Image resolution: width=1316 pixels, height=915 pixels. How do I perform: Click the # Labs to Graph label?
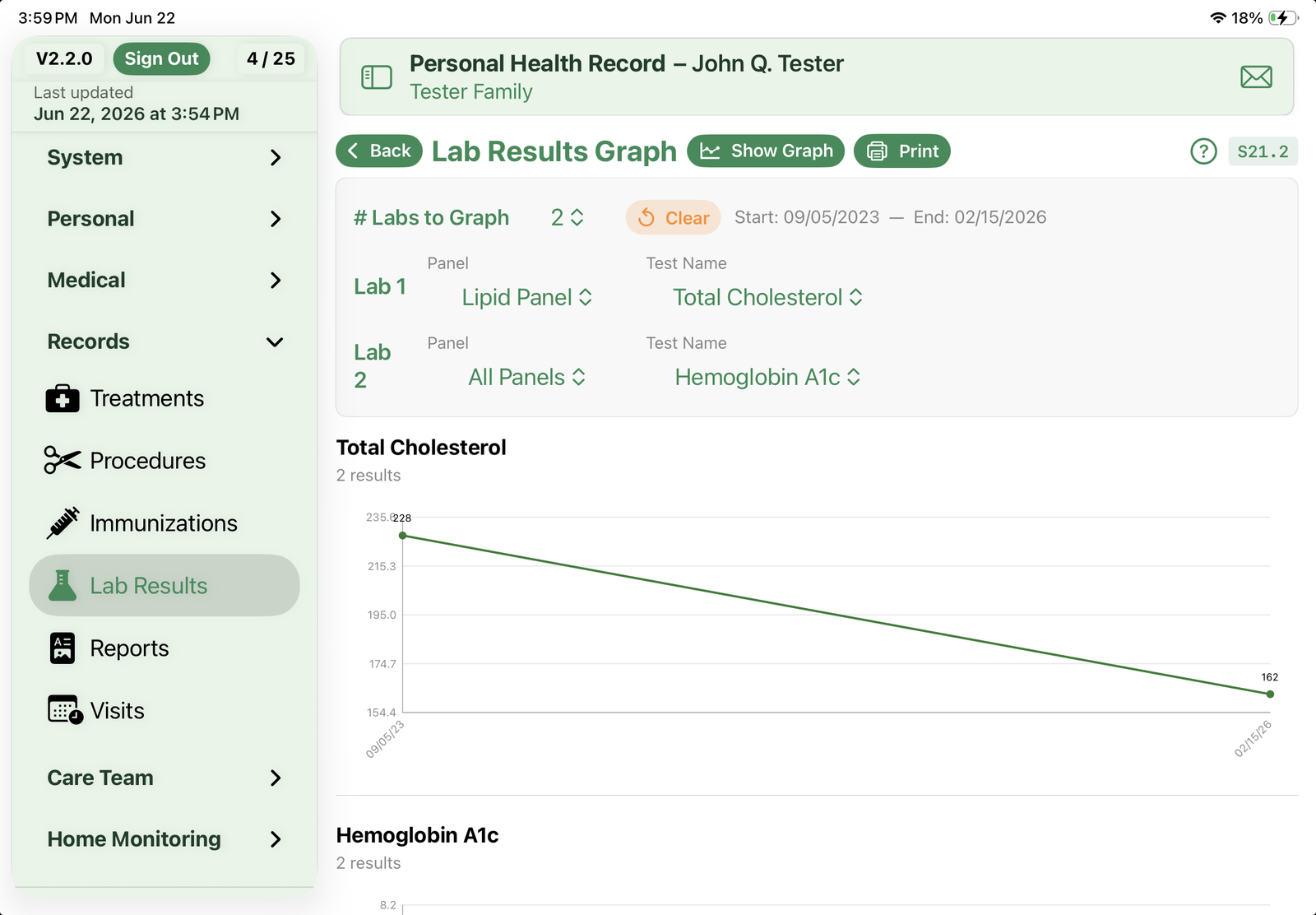tap(432, 217)
